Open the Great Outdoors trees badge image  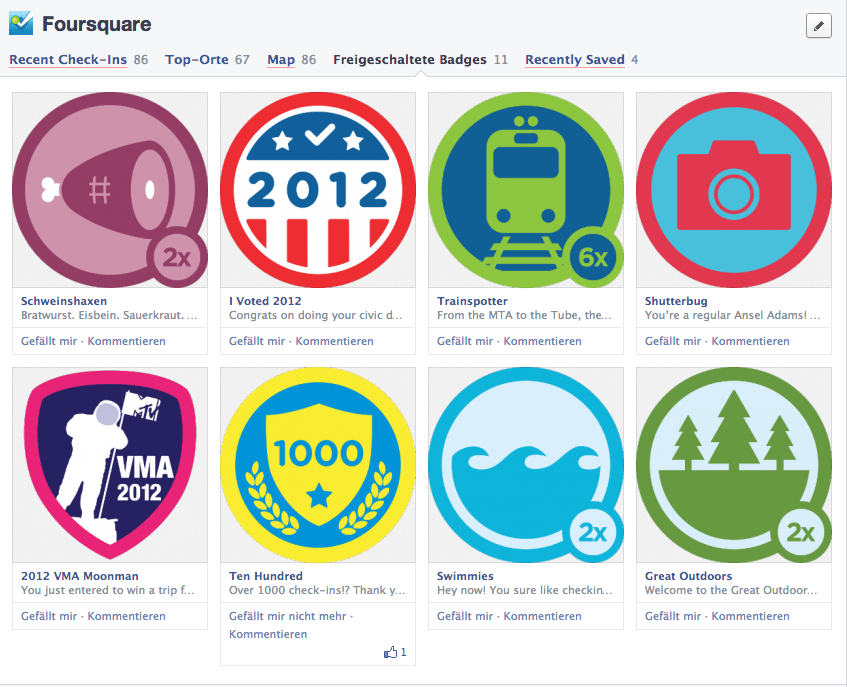click(x=734, y=465)
